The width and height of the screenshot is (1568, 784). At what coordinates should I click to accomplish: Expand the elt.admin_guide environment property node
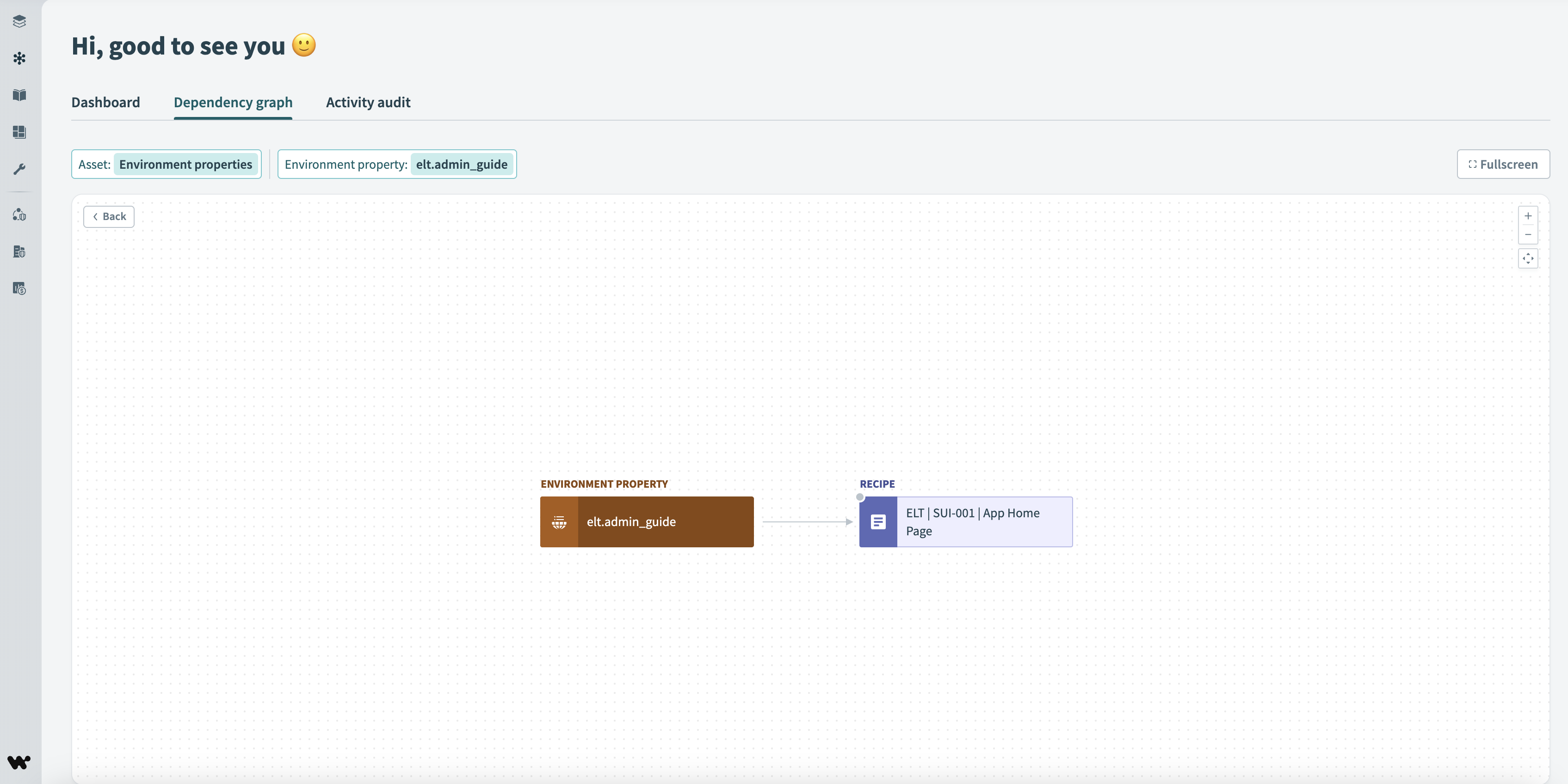point(648,521)
